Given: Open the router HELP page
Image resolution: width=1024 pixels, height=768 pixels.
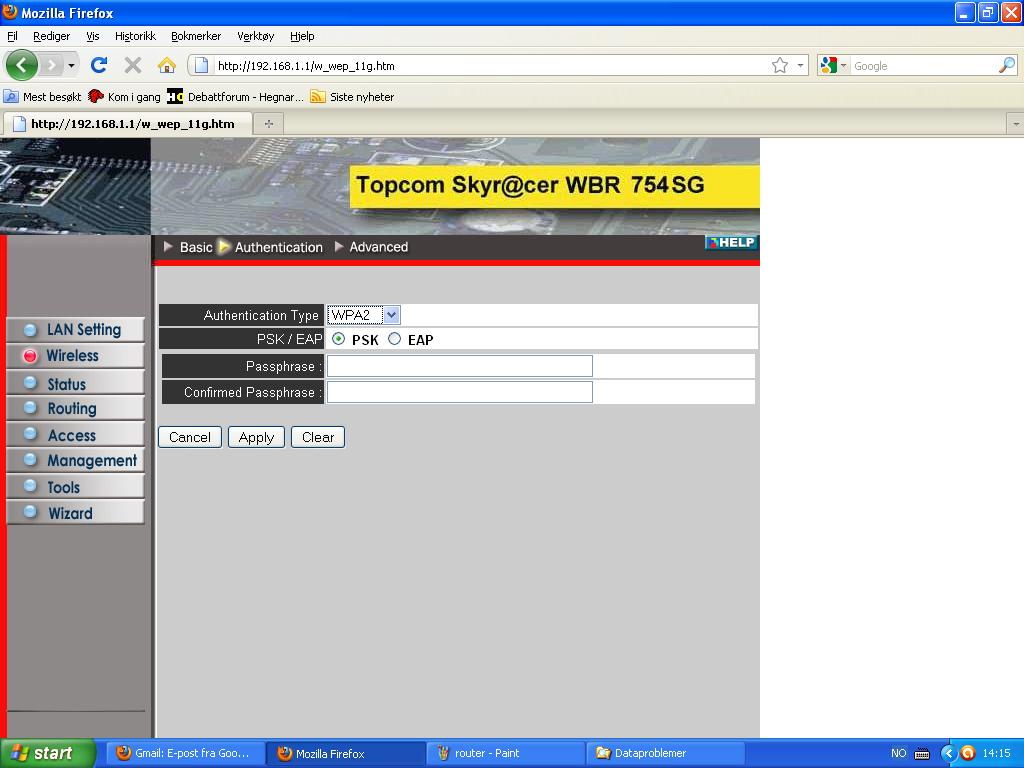Looking at the screenshot, I should (x=731, y=242).
